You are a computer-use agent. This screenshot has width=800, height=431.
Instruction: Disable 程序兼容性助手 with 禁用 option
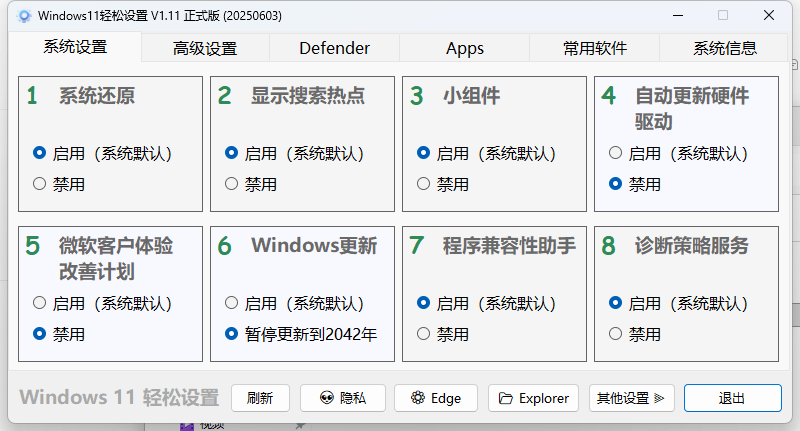442,334
